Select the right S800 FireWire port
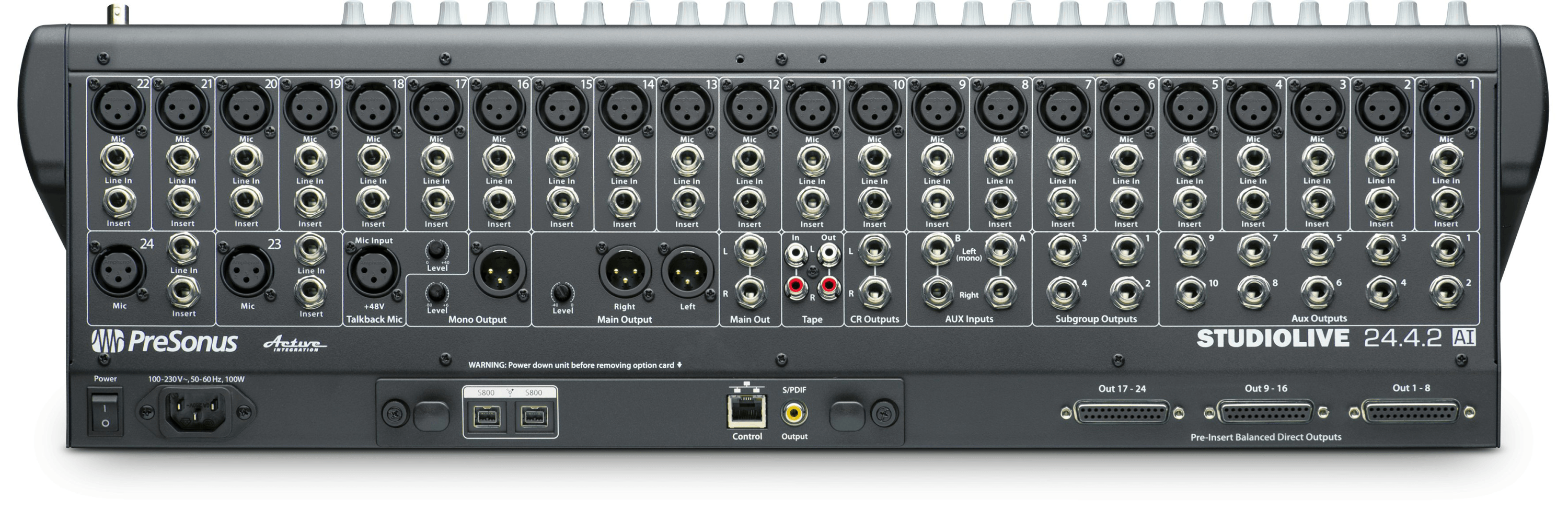This screenshot has width=1568, height=522. click(x=534, y=417)
